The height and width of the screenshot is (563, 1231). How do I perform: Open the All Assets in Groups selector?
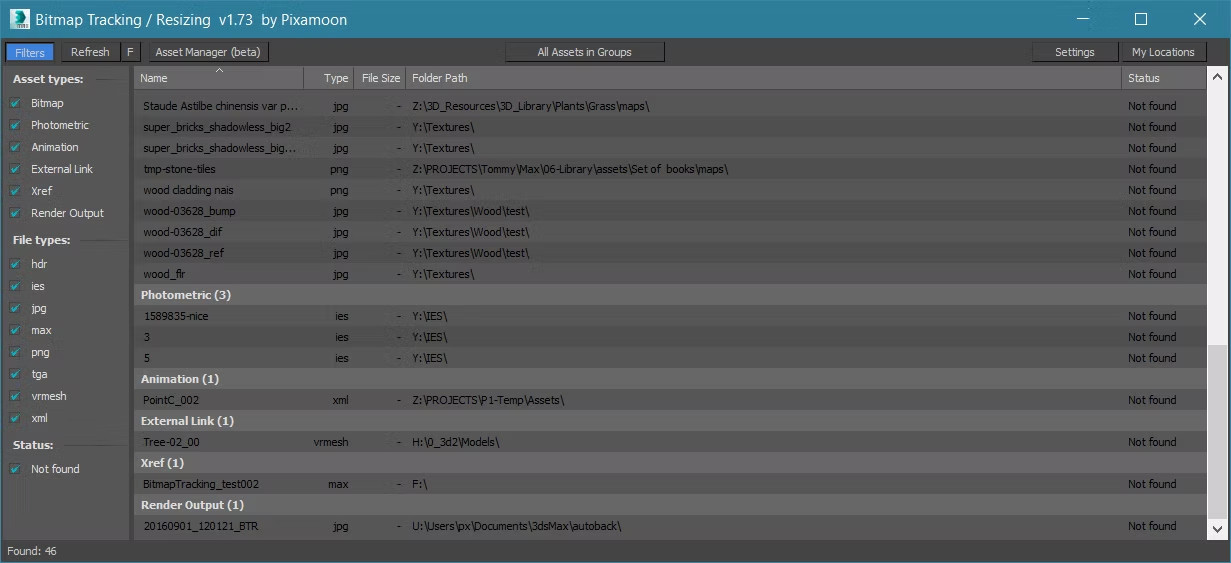pyautogui.click(x=585, y=52)
